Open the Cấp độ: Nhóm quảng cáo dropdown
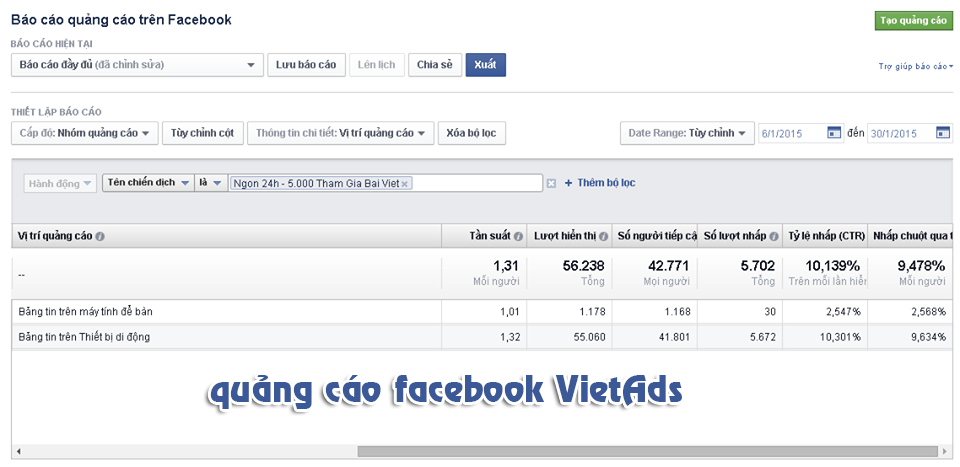 [84, 133]
